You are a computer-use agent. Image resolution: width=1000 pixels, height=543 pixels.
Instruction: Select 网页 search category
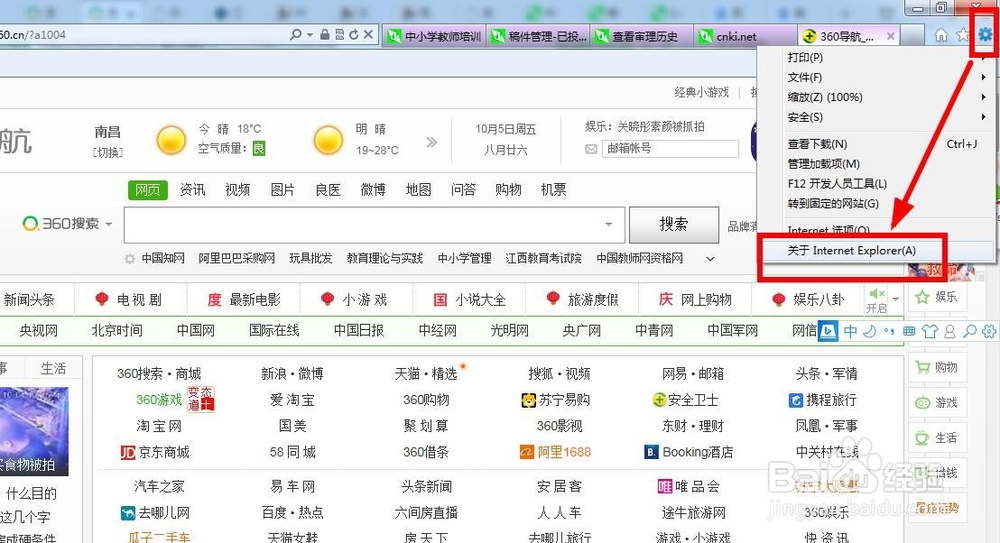[147, 190]
